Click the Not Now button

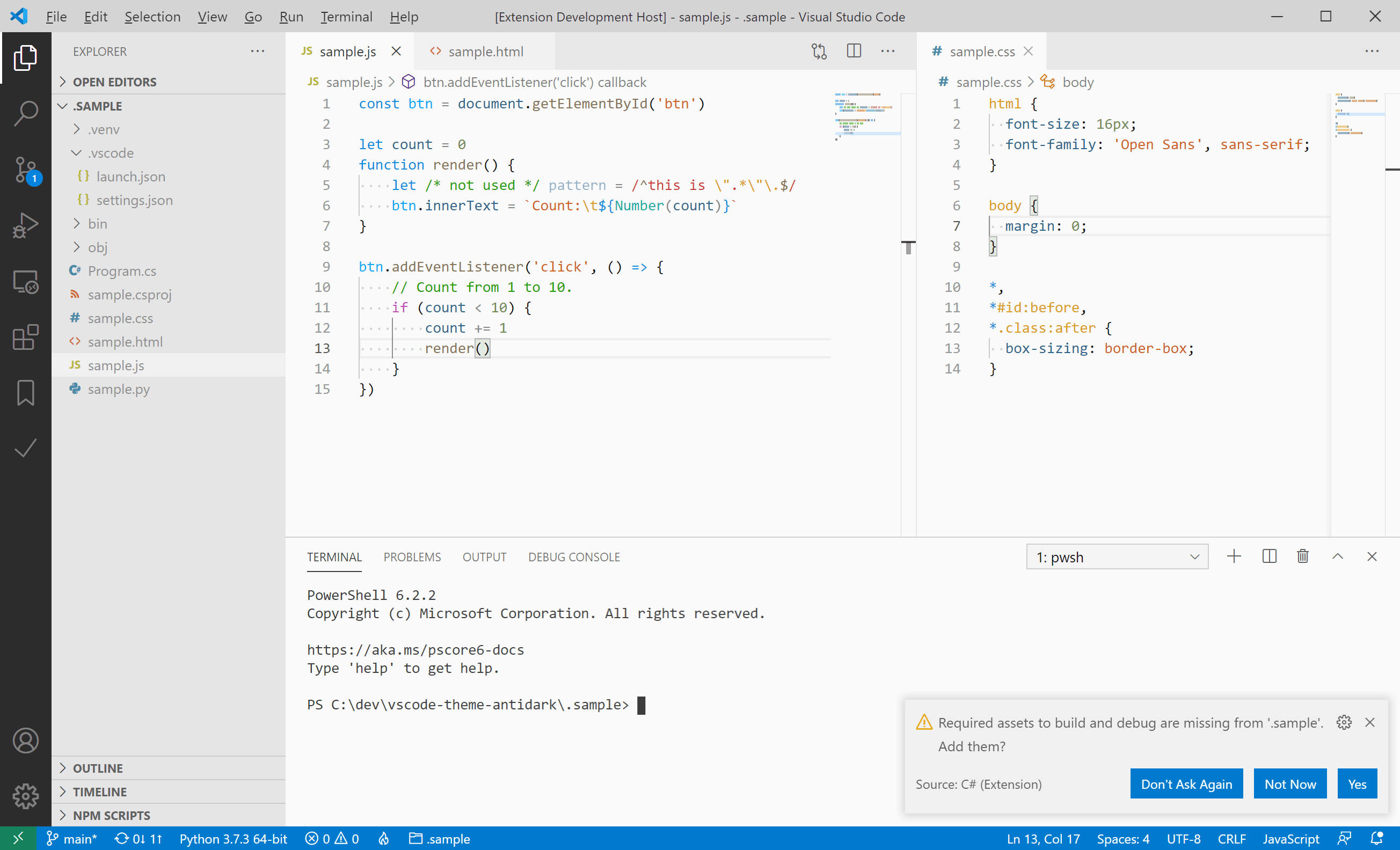[1289, 783]
